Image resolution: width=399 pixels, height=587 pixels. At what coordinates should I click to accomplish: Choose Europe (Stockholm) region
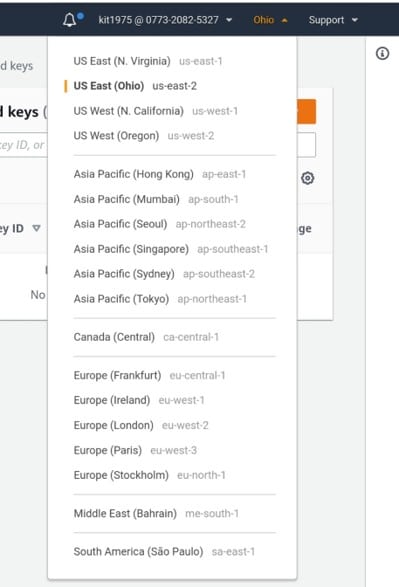(x=149, y=475)
